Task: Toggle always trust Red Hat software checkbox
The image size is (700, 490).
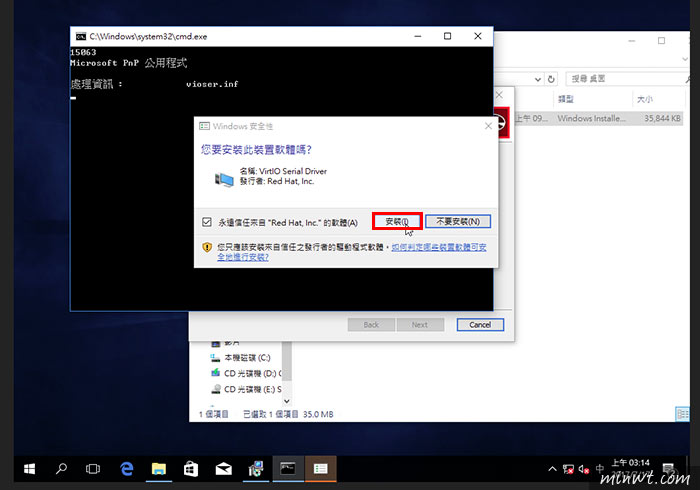Action: pyautogui.click(x=207, y=222)
